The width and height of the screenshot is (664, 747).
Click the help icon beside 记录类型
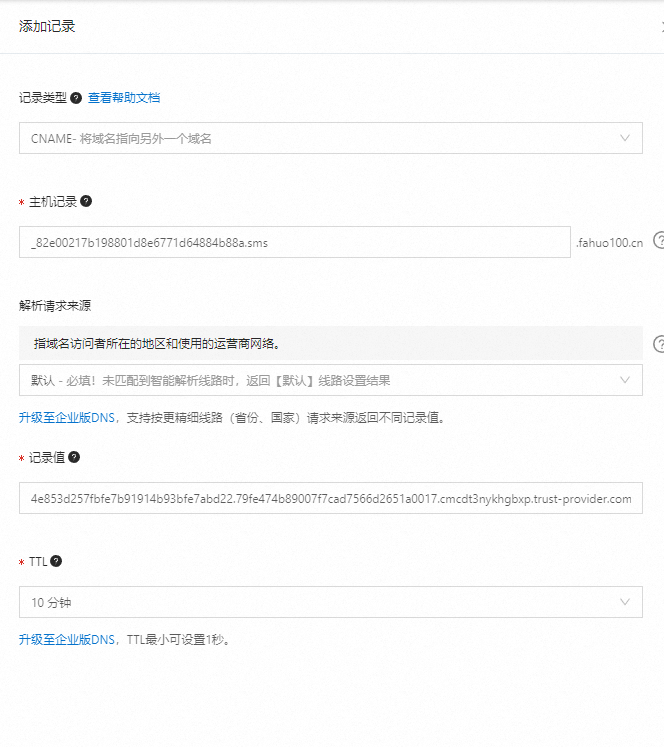point(76,98)
